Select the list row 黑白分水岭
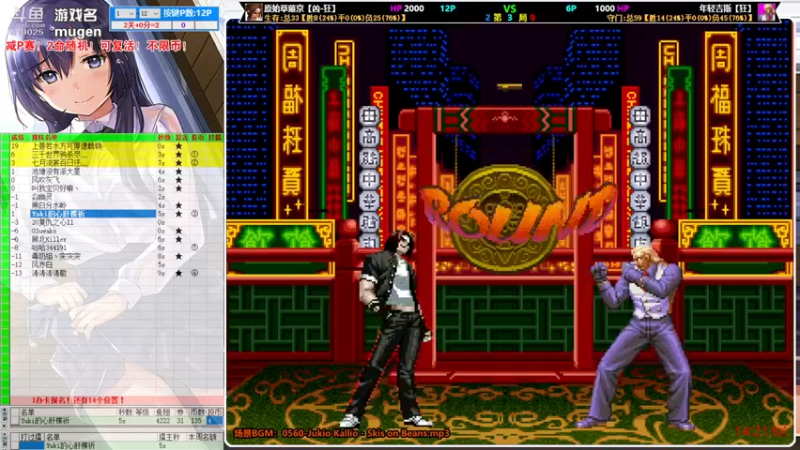 point(116,205)
